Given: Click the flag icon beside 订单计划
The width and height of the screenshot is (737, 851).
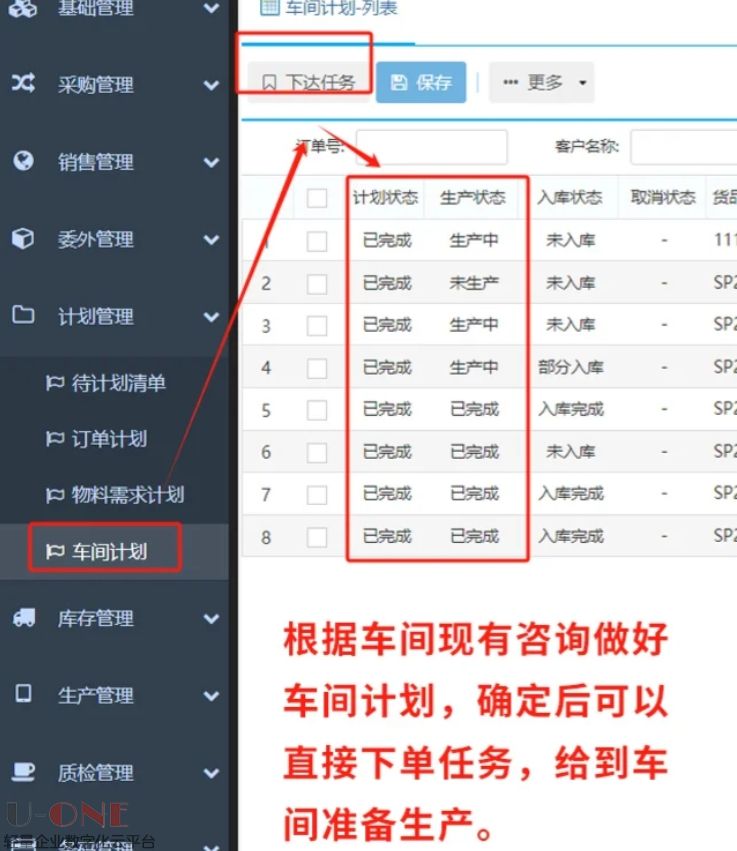Looking at the screenshot, I should point(55,439).
